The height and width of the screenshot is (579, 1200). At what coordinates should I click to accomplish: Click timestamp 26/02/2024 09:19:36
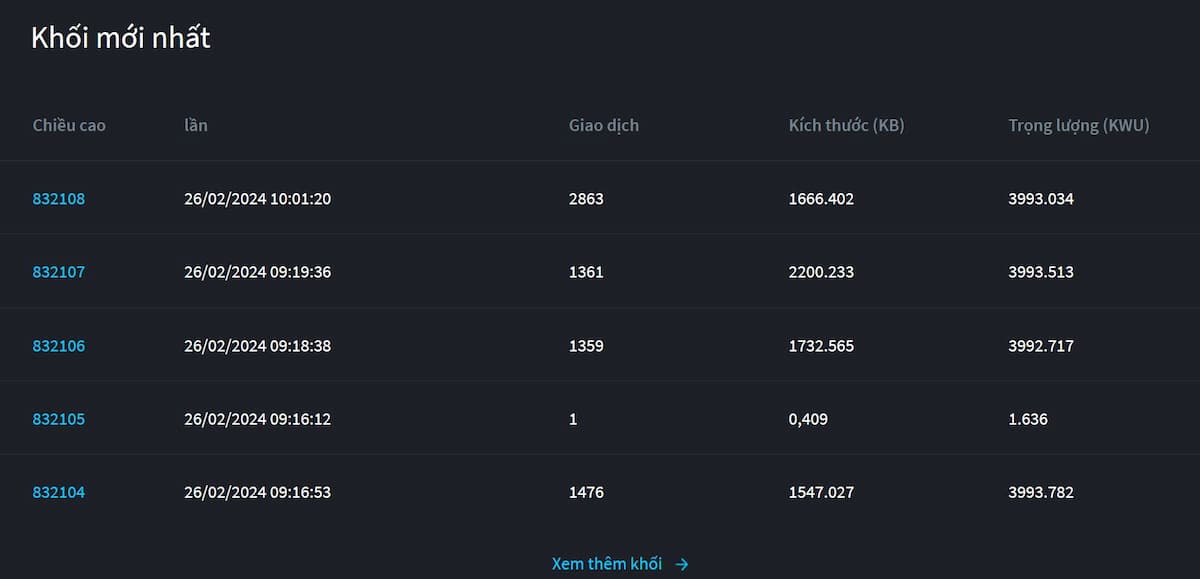pyautogui.click(x=257, y=272)
